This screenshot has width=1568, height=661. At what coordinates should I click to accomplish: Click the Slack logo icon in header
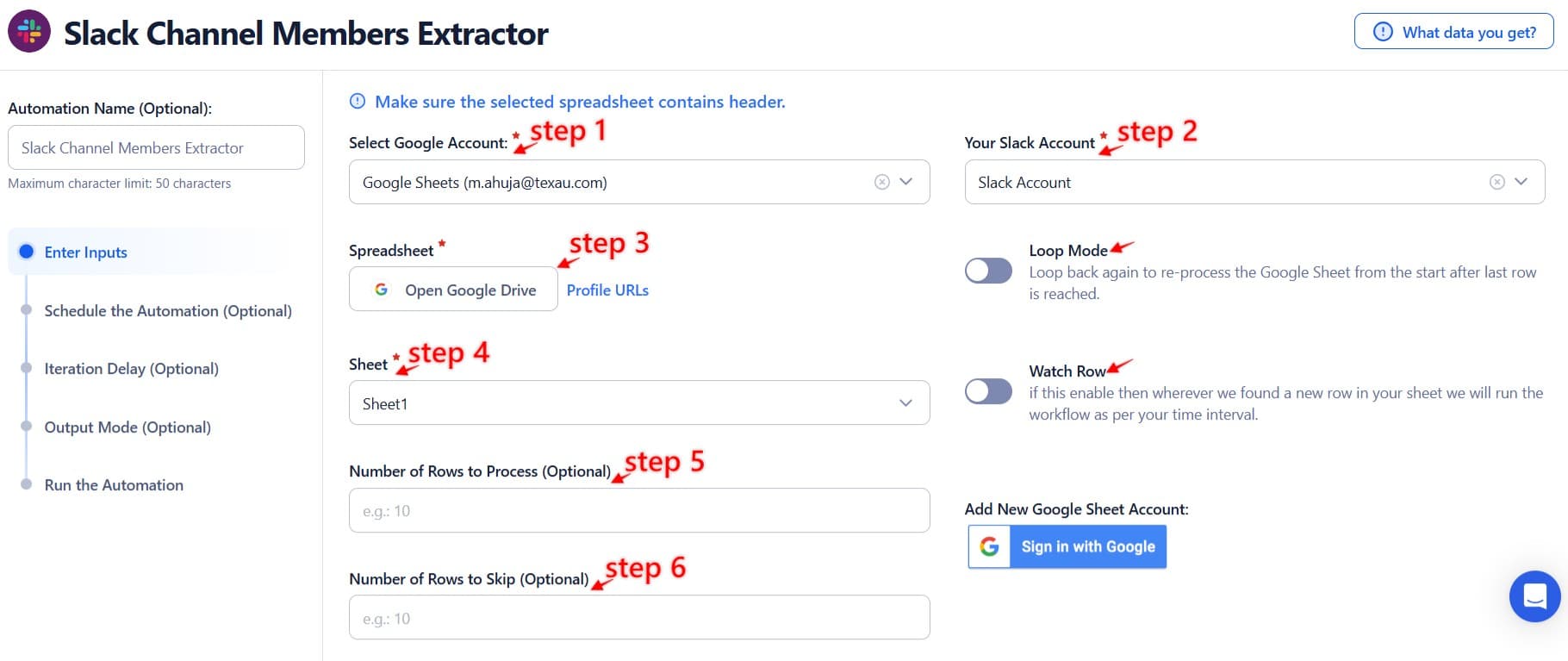29,32
